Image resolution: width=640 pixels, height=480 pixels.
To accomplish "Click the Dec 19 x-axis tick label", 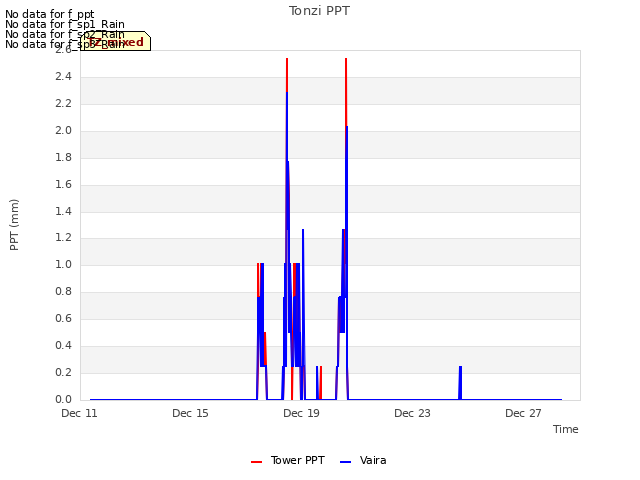I will pyautogui.click(x=301, y=413).
